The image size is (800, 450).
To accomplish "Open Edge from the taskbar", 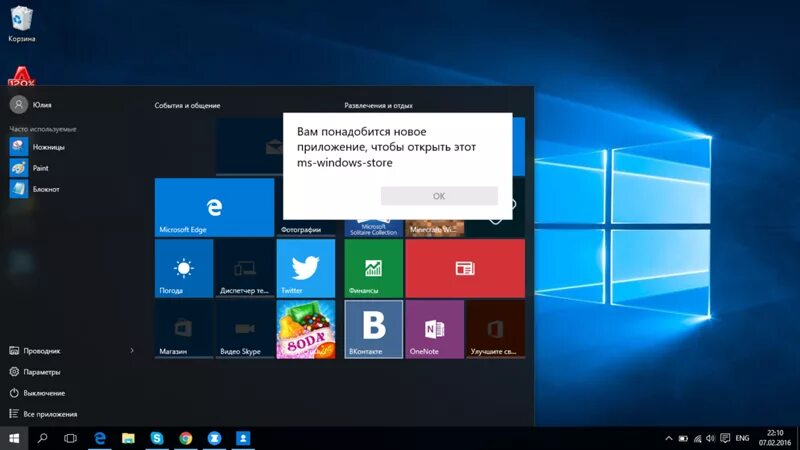I will 100,438.
